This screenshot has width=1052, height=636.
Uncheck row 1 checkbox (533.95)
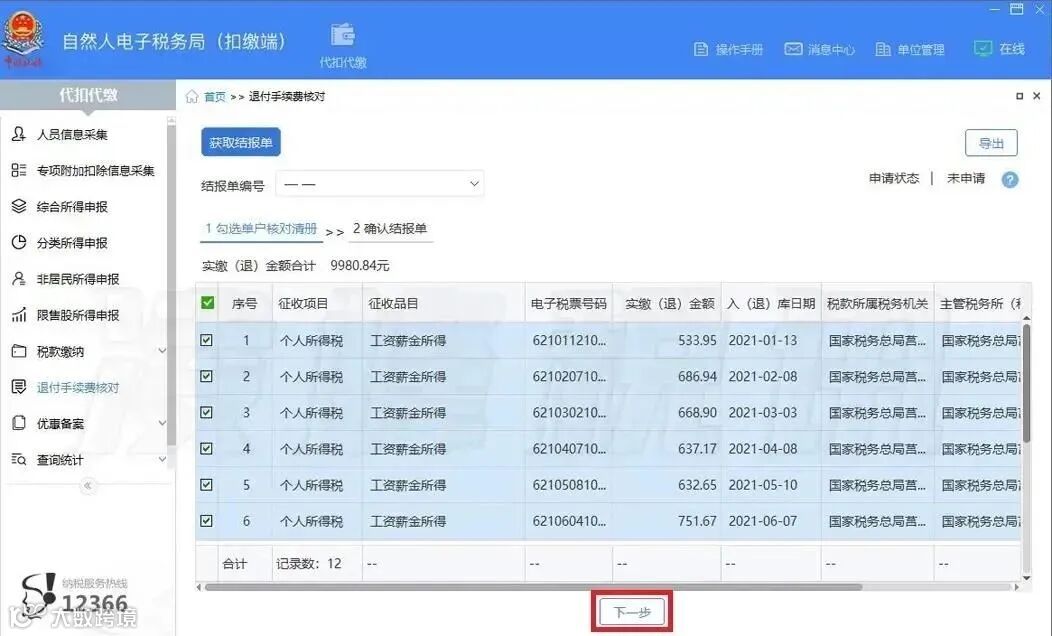(x=207, y=340)
